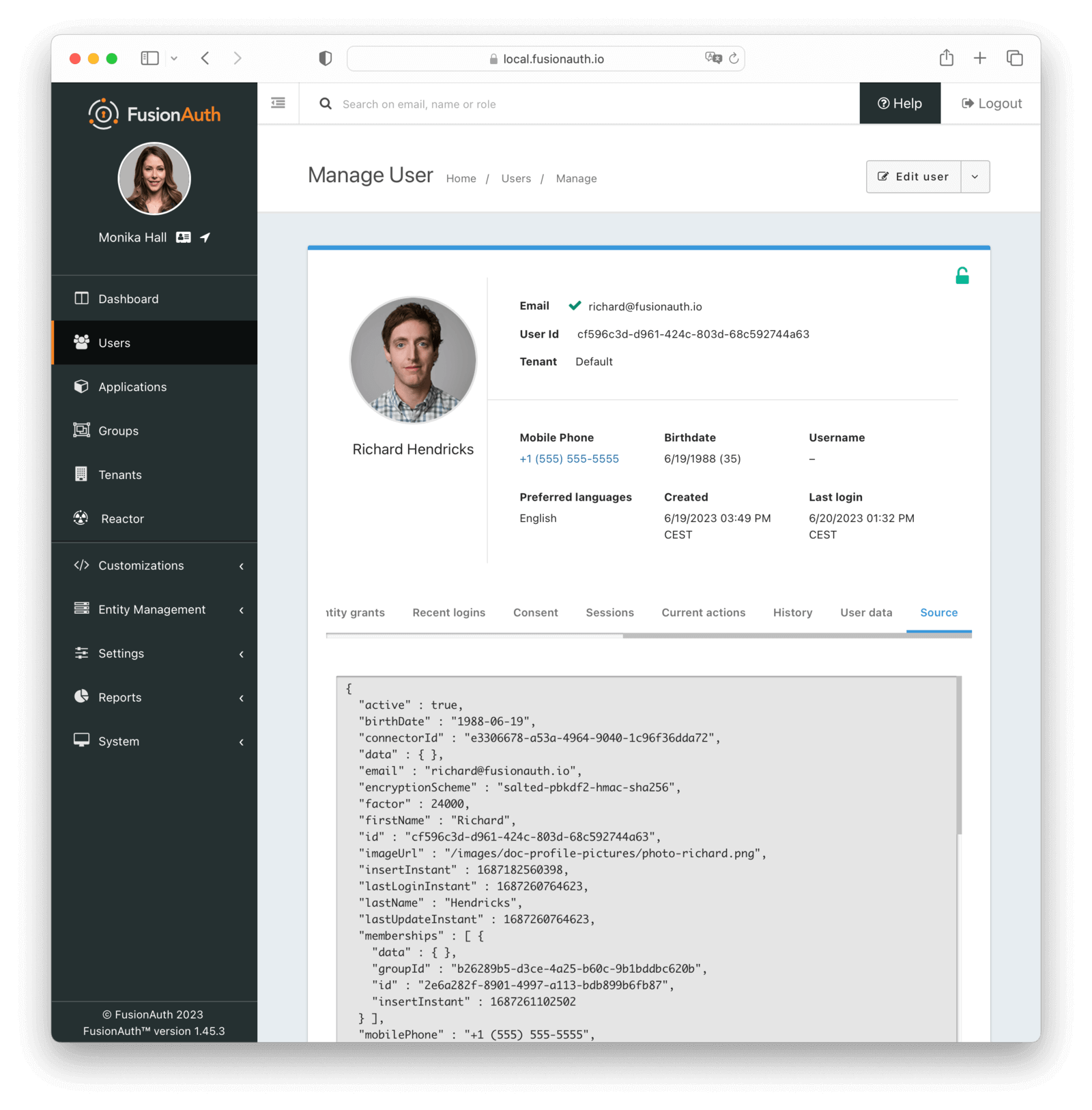Expand the Entity Management menu chevron
Viewport: 1092px width, 1110px height.
pyautogui.click(x=242, y=610)
